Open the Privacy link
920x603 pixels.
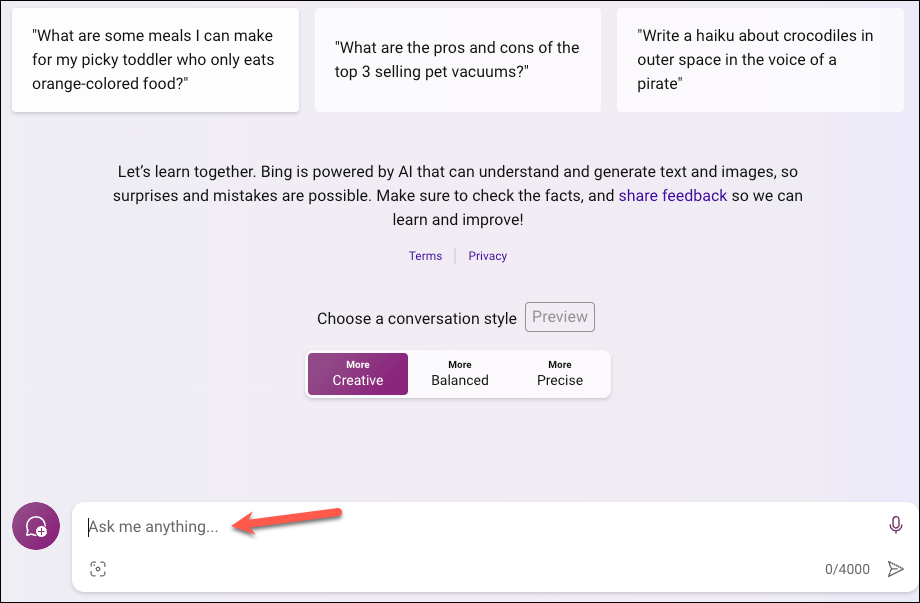(x=488, y=256)
